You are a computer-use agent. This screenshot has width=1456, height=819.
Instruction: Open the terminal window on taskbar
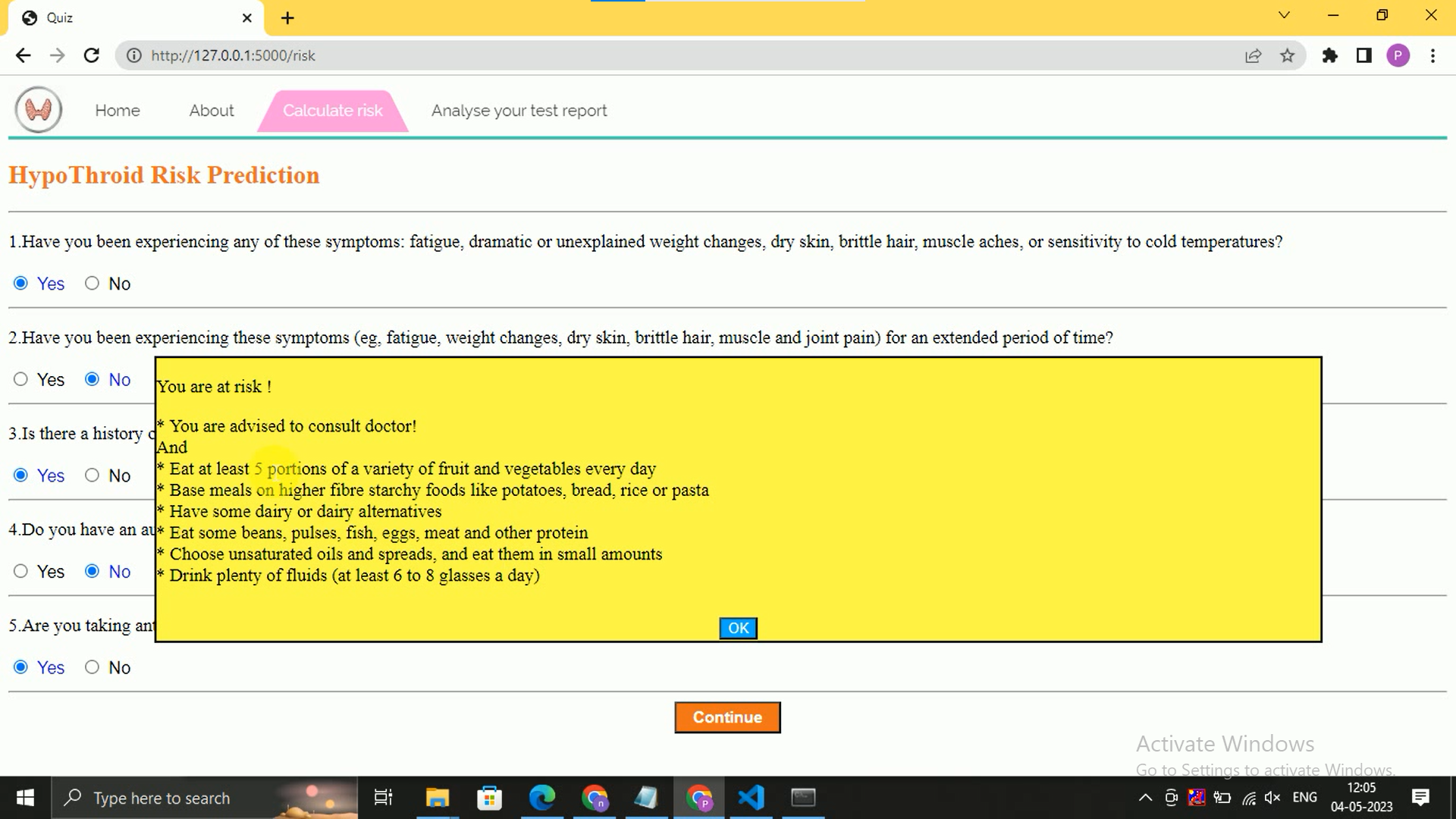click(x=803, y=798)
